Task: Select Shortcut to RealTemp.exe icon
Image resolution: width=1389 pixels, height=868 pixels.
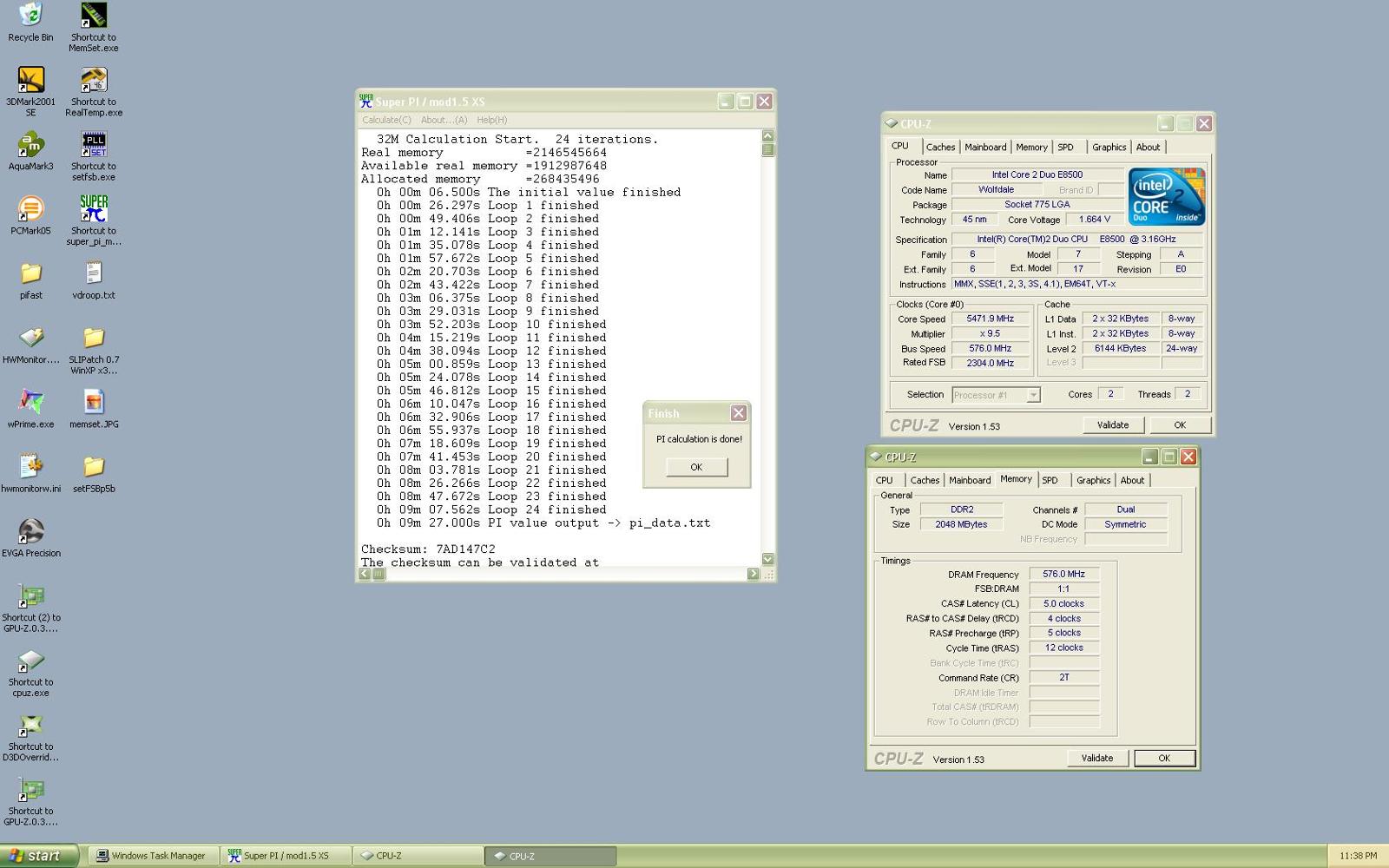Action: (x=94, y=79)
